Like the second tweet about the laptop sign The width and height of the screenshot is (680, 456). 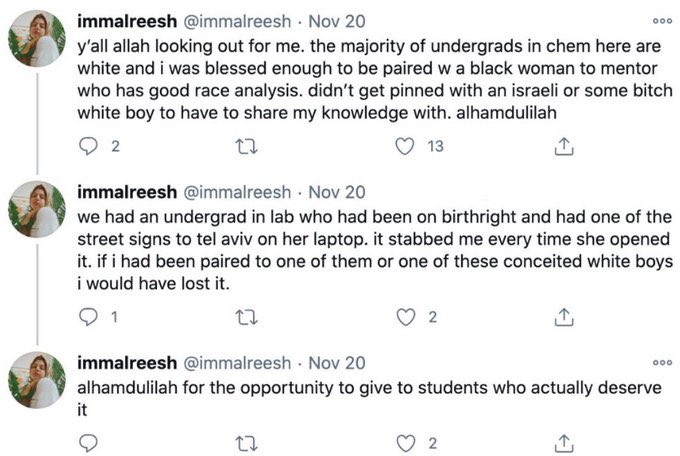(405, 319)
